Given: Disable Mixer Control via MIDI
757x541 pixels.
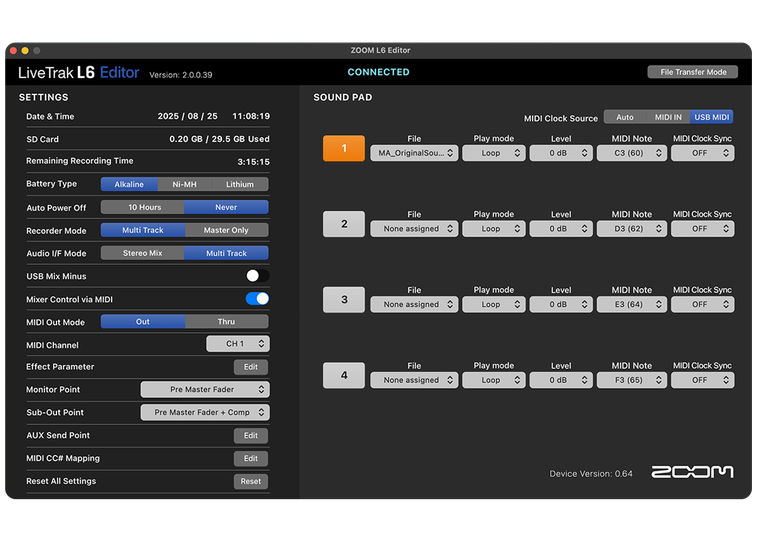Looking at the screenshot, I should [257, 299].
